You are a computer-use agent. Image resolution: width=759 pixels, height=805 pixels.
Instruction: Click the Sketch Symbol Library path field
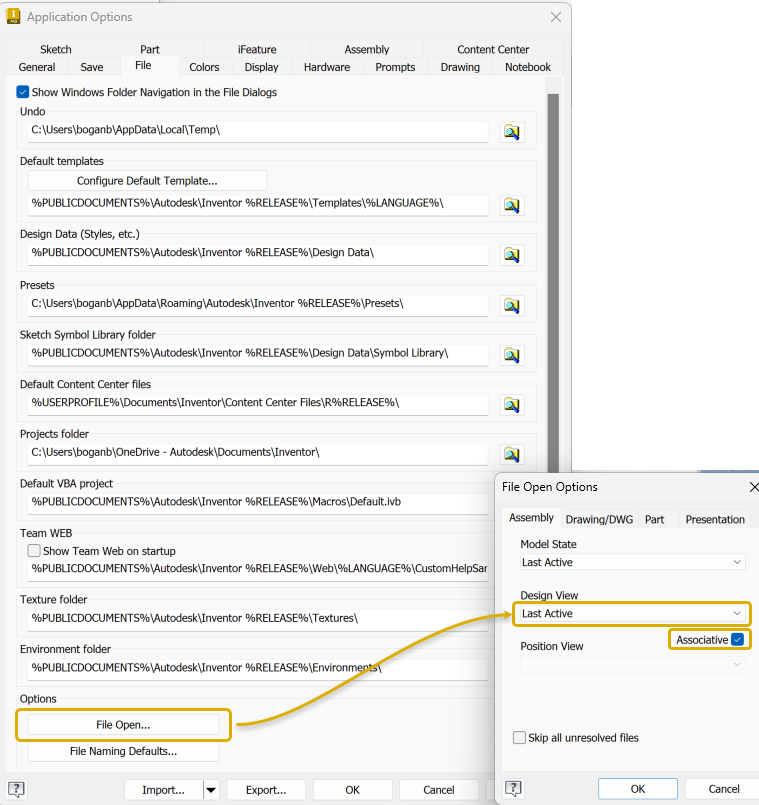click(x=258, y=354)
